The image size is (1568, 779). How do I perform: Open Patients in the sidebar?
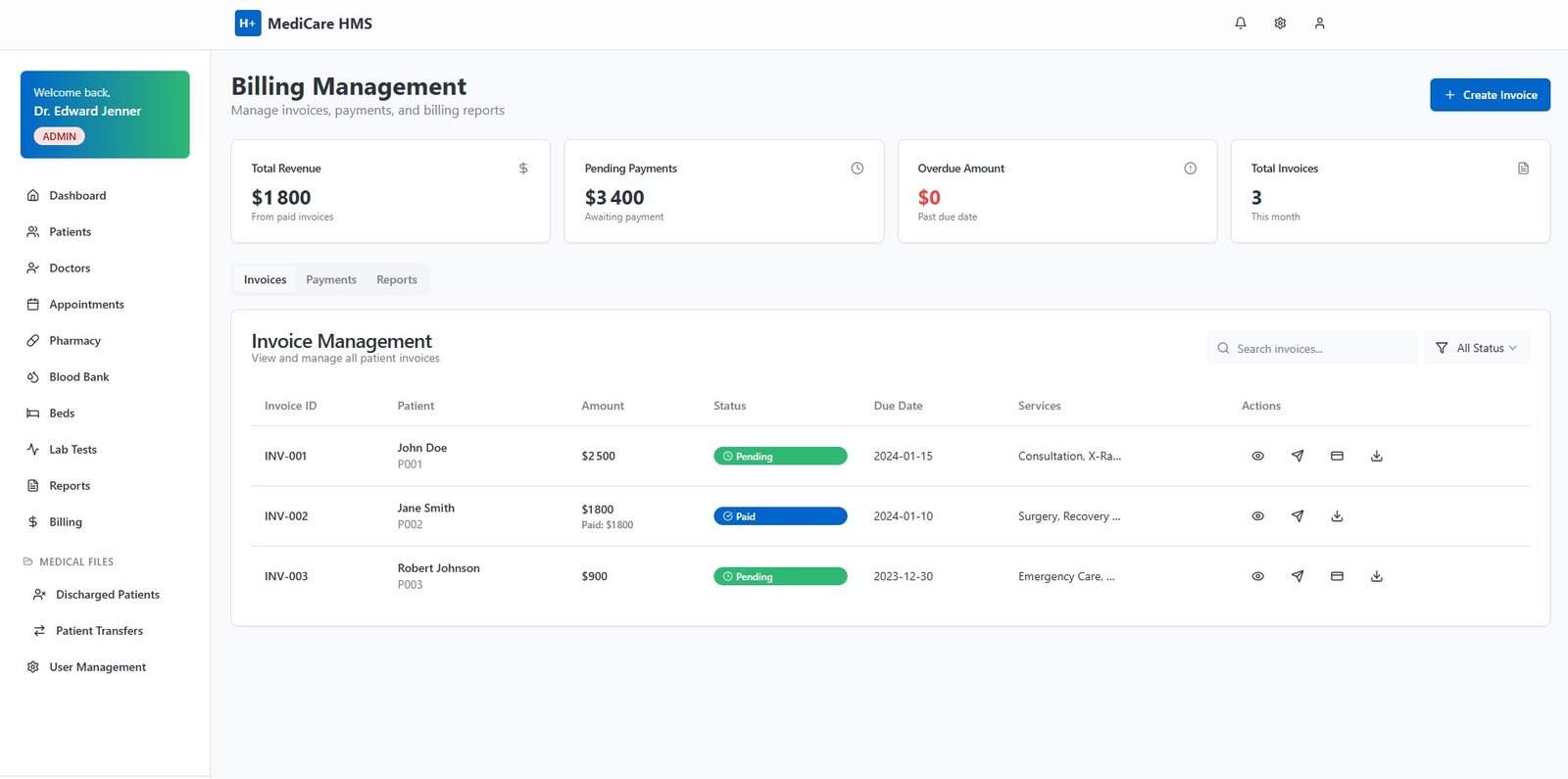pos(106,232)
